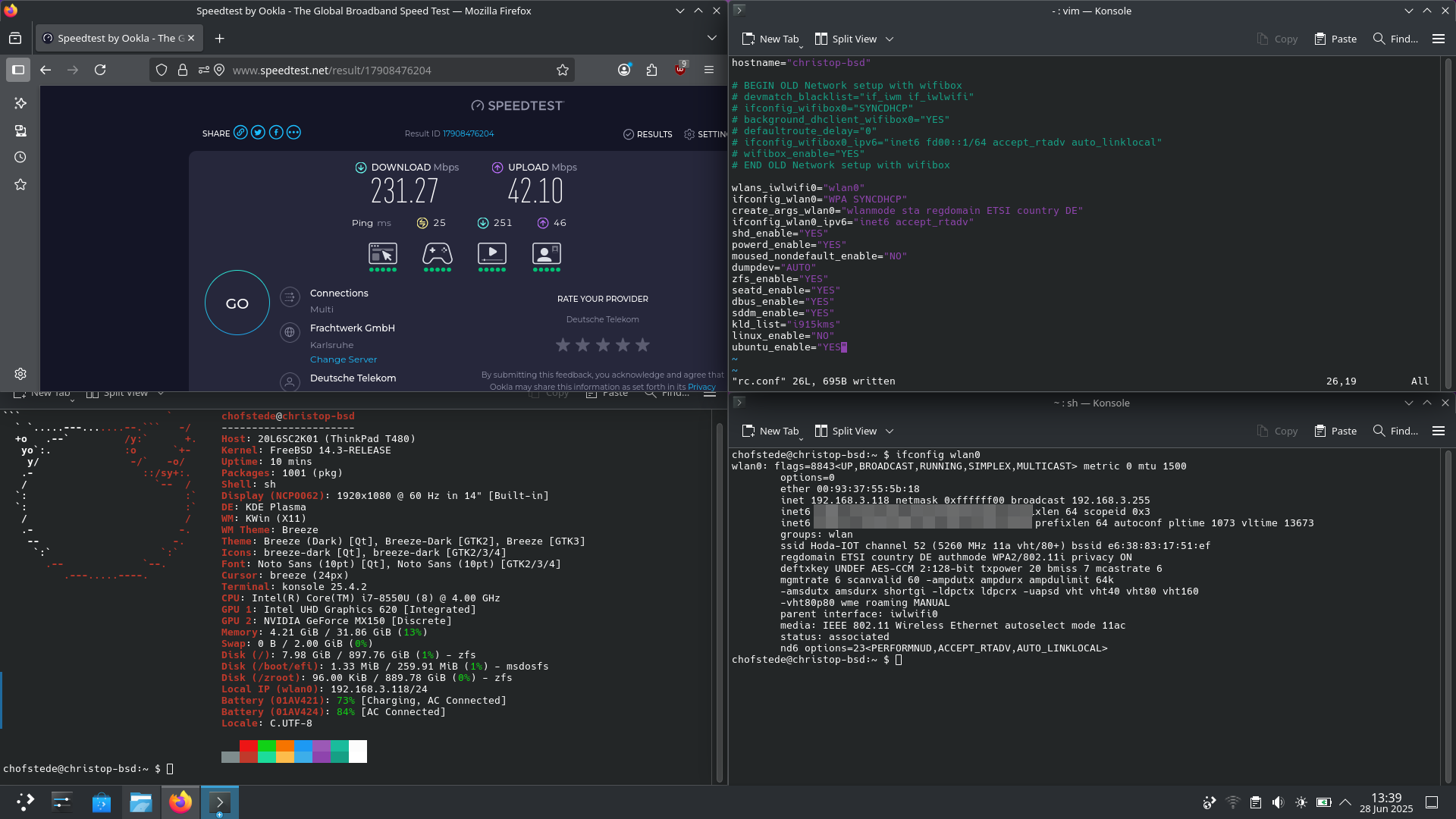Select the Speedtest by Ookla browser tab
Screen dimensions: 1456x819
(x=114, y=38)
